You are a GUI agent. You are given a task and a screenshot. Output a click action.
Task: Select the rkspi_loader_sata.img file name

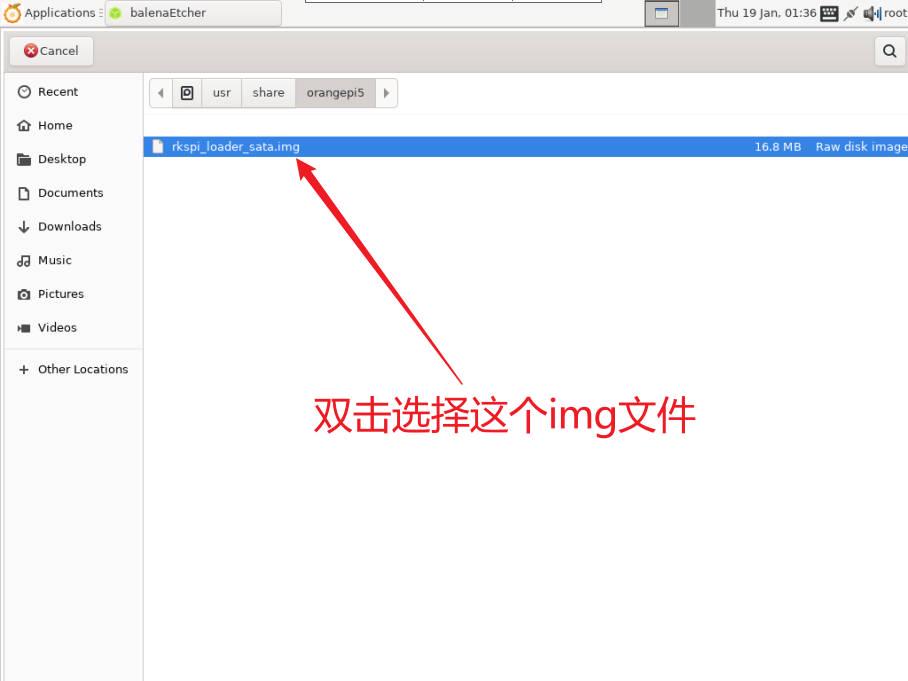(x=236, y=147)
